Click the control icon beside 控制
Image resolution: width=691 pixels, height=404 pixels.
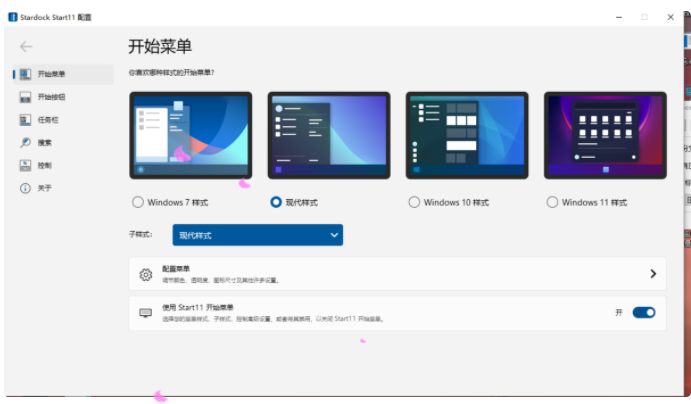(25, 165)
